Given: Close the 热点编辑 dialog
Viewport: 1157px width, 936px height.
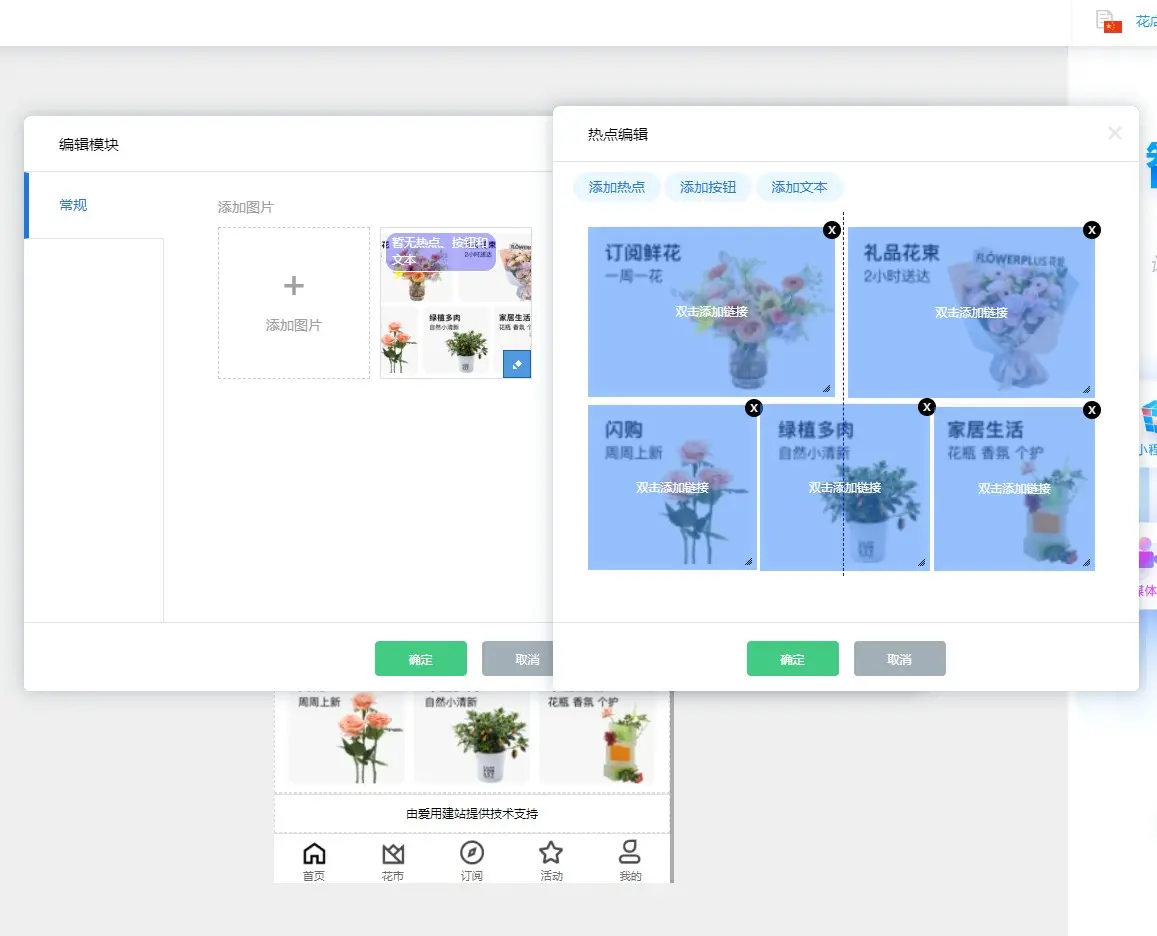Looking at the screenshot, I should pos(1115,133).
